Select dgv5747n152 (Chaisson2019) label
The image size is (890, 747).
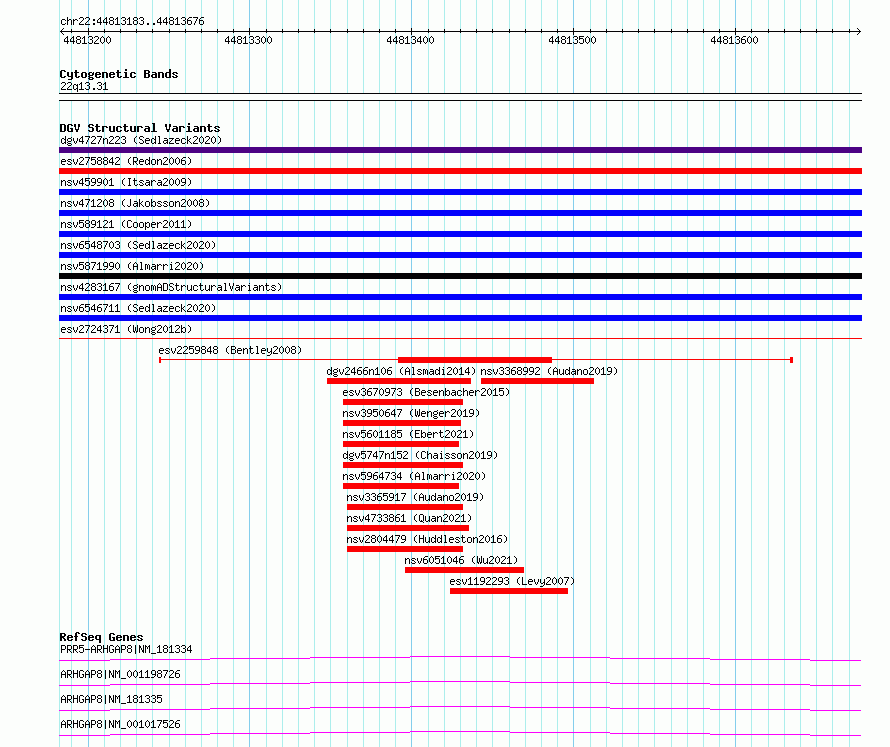coord(420,455)
